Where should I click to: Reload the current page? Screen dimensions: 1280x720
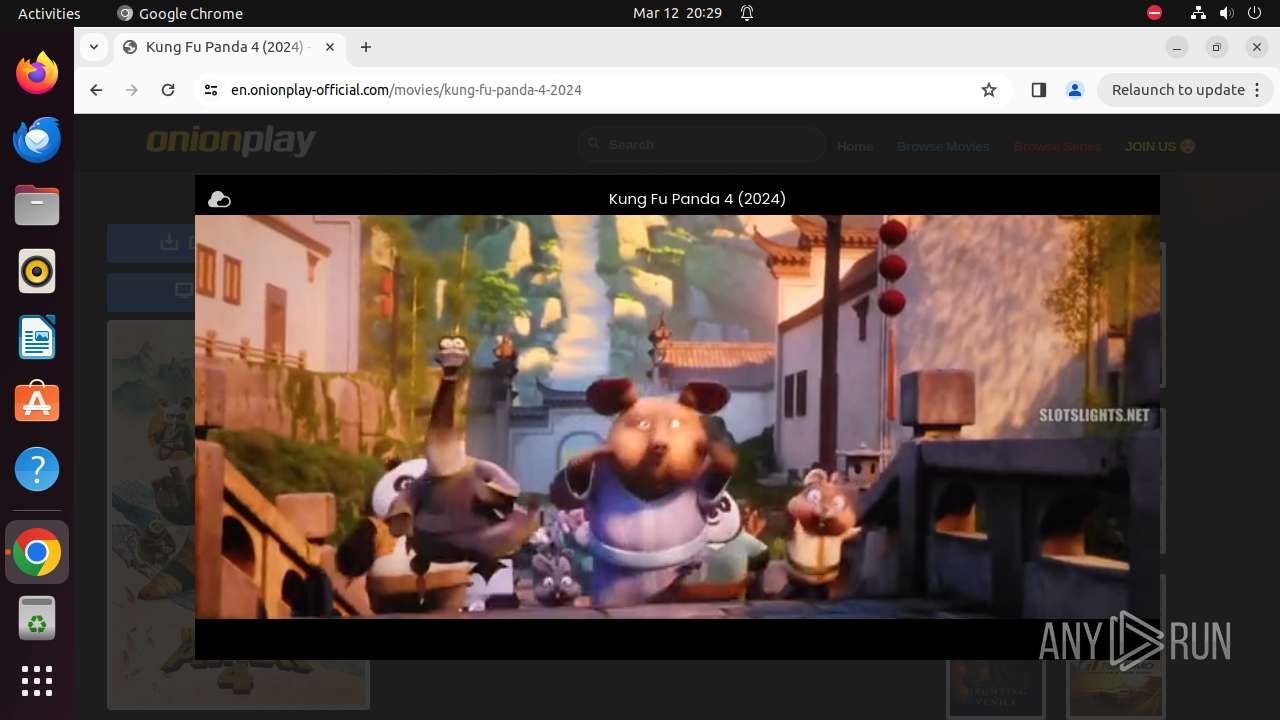[x=168, y=90]
